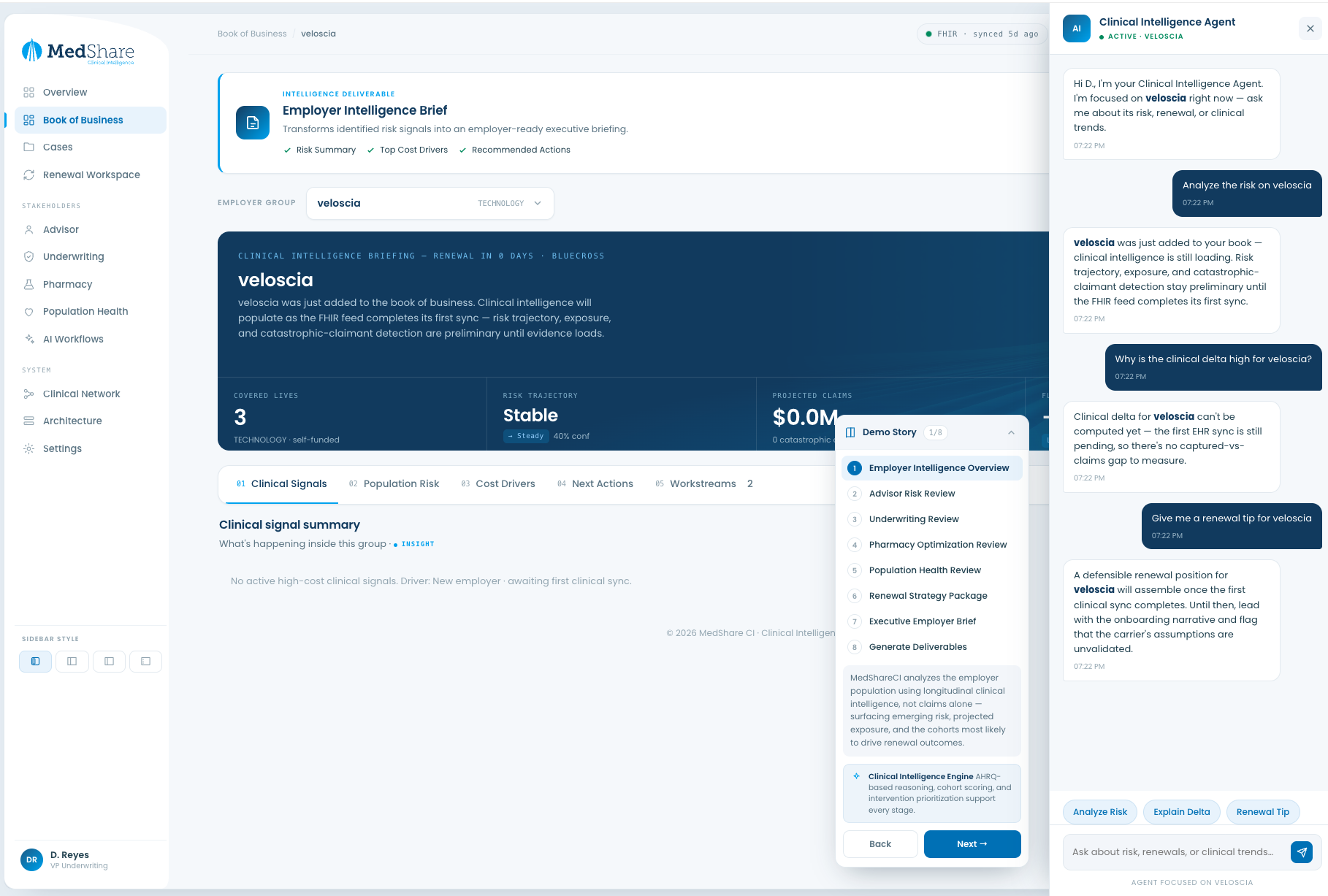Click the Steady trajectory badge
1328x896 pixels.
(526, 436)
